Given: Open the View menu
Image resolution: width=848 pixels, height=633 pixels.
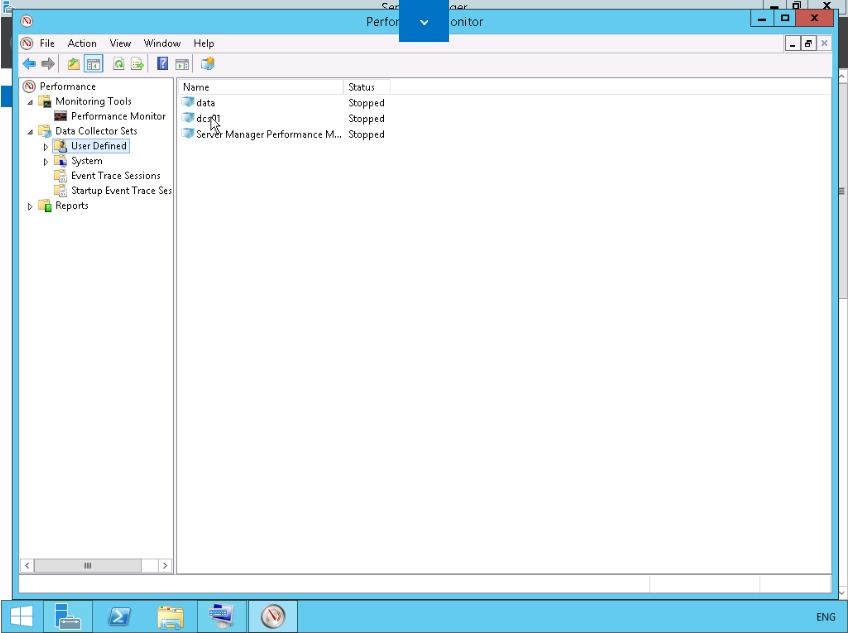Looking at the screenshot, I should [120, 43].
